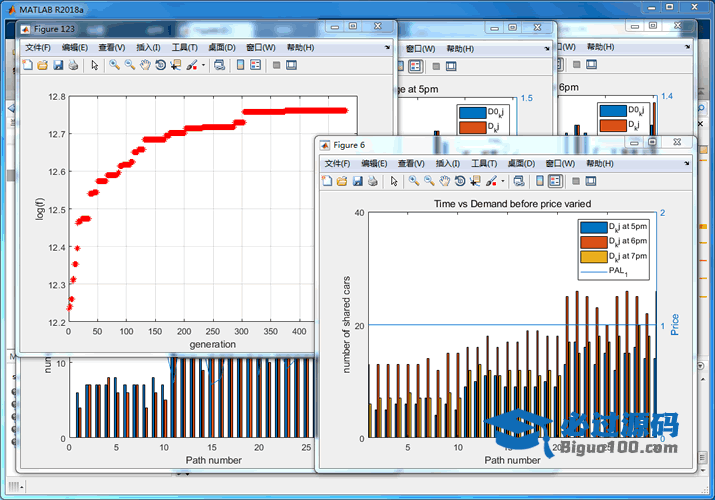
Task: Choose Data Cursor tool in Figure 123
Action: click(x=176, y=65)
